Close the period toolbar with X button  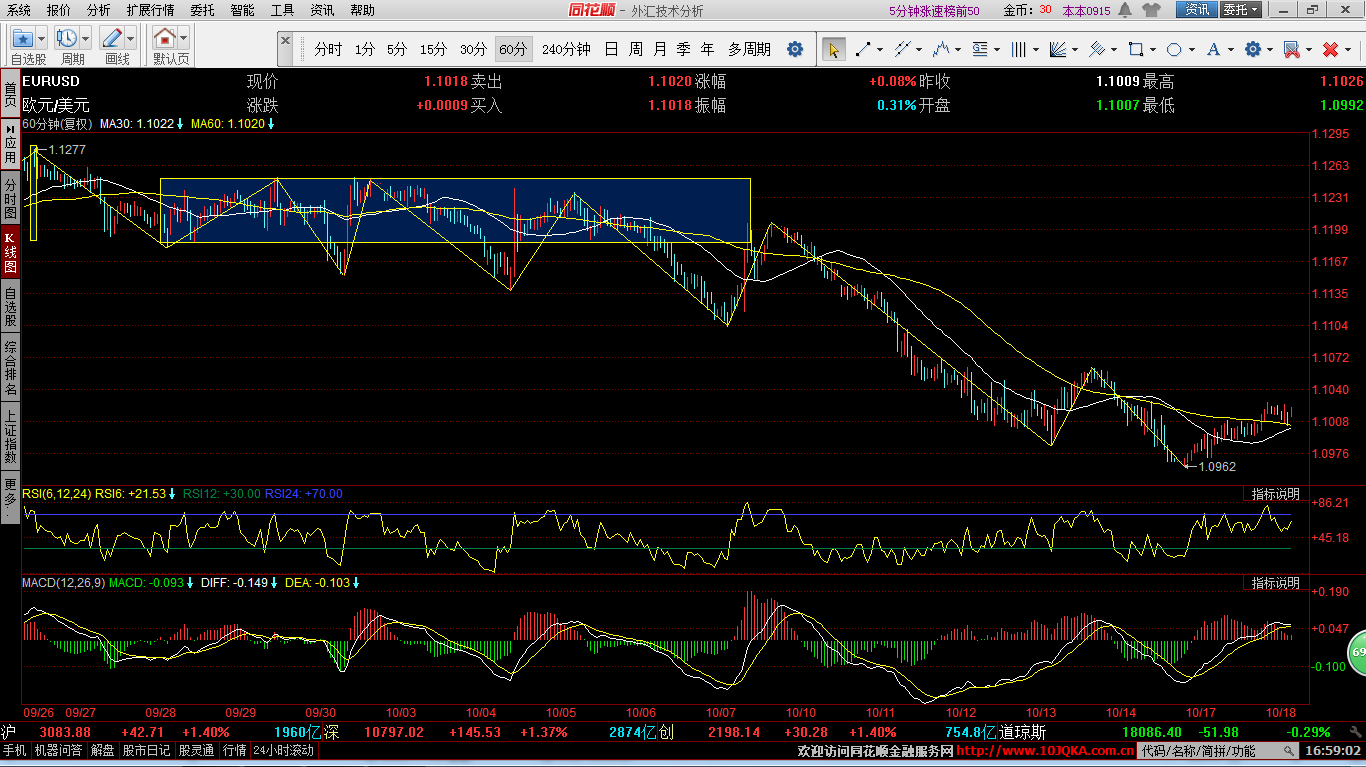(286, 42)
